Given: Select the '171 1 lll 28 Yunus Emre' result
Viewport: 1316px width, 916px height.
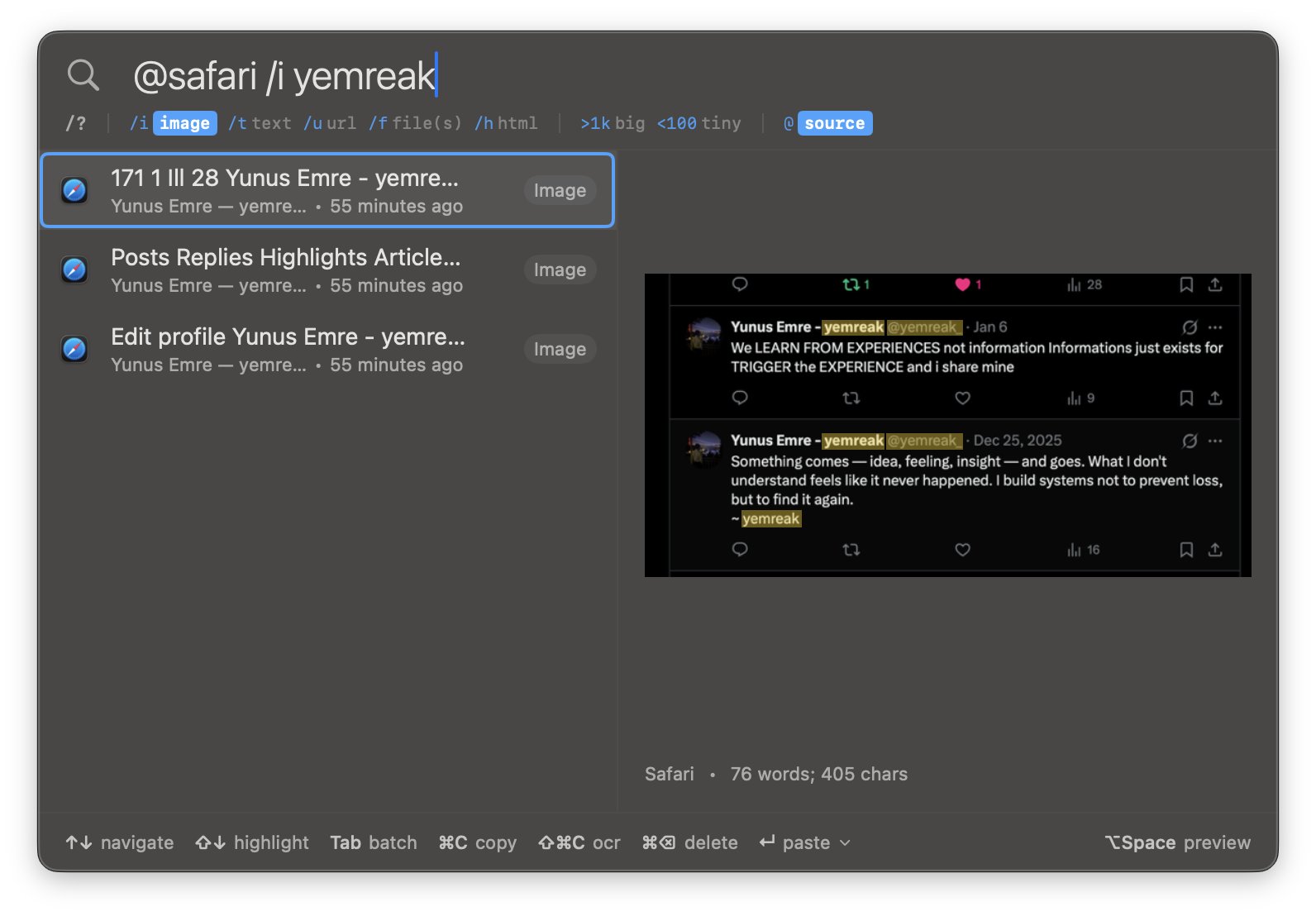Looking at the screenshot, I should point(327,190).
